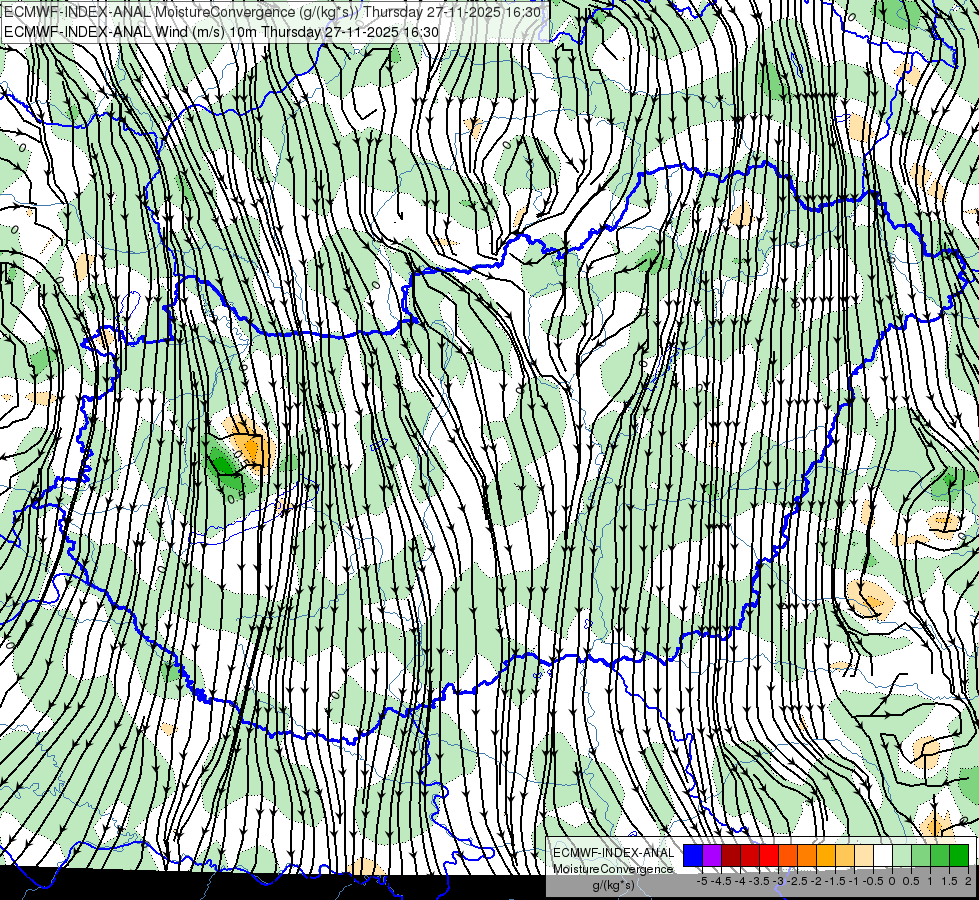Click the -3.5 legend tick label

760,881
